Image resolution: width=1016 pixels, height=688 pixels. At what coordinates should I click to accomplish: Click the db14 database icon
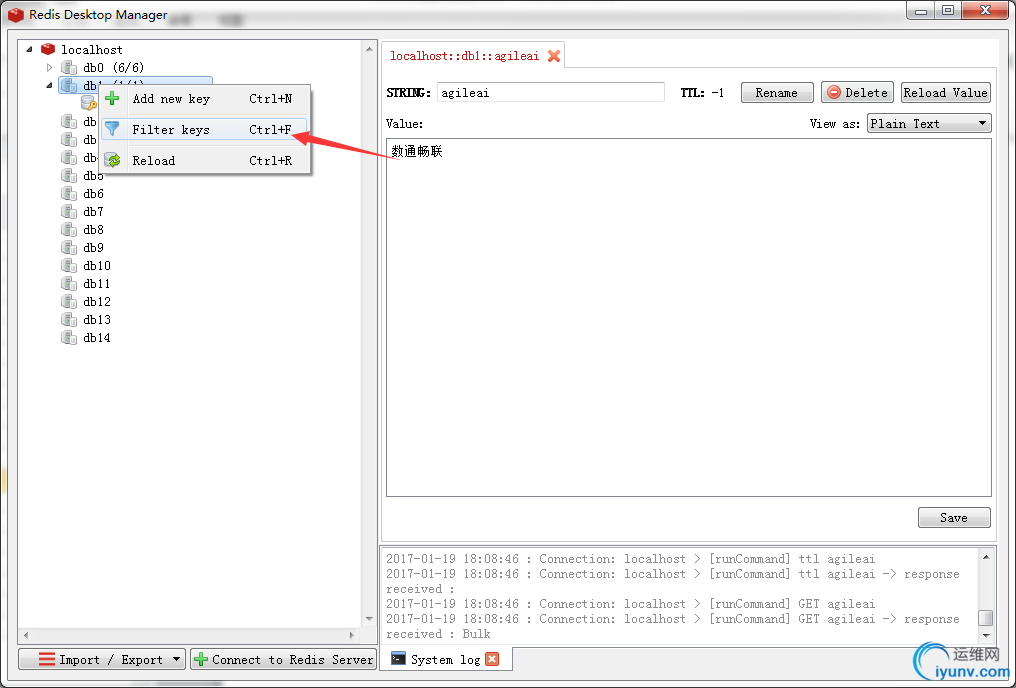[69, 338]
